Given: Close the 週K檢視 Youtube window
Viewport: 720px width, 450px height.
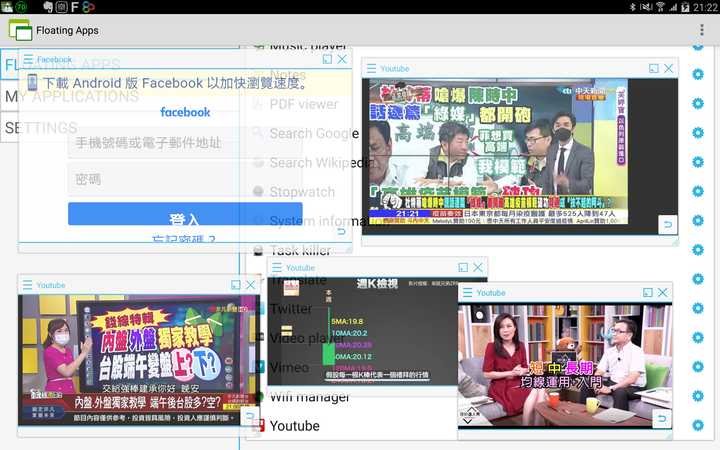Looking at the screenshot, I should coord(478,268).
